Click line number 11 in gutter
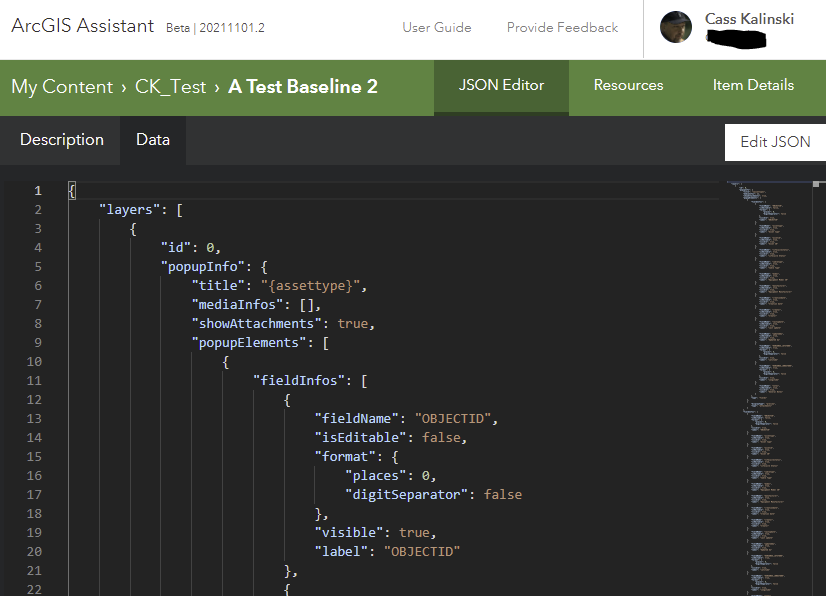826x596 pixels. click(x=34, y=380)
